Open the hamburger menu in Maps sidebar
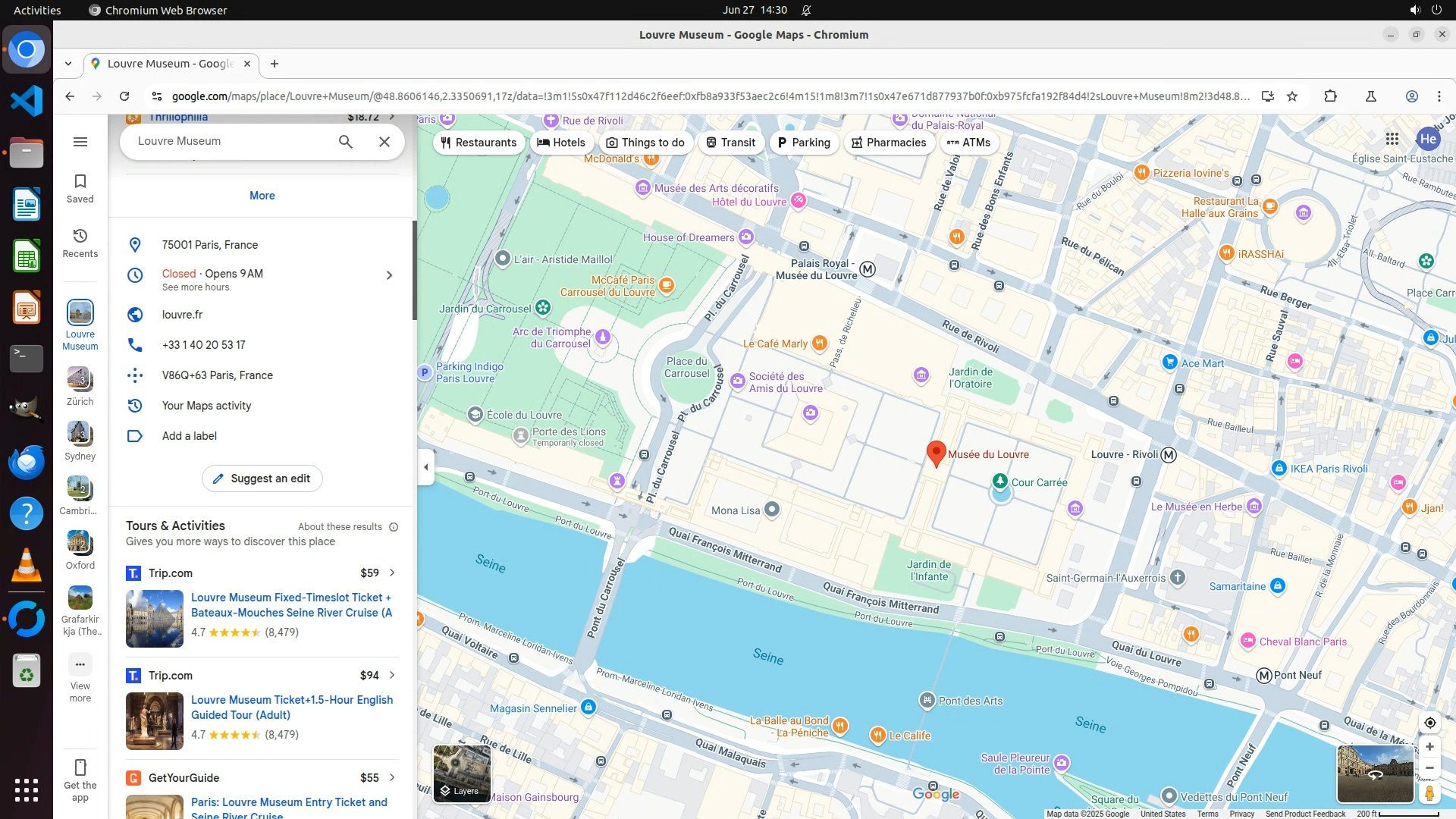Viewport: 1456px width, 819px height. tap(80, 142)
